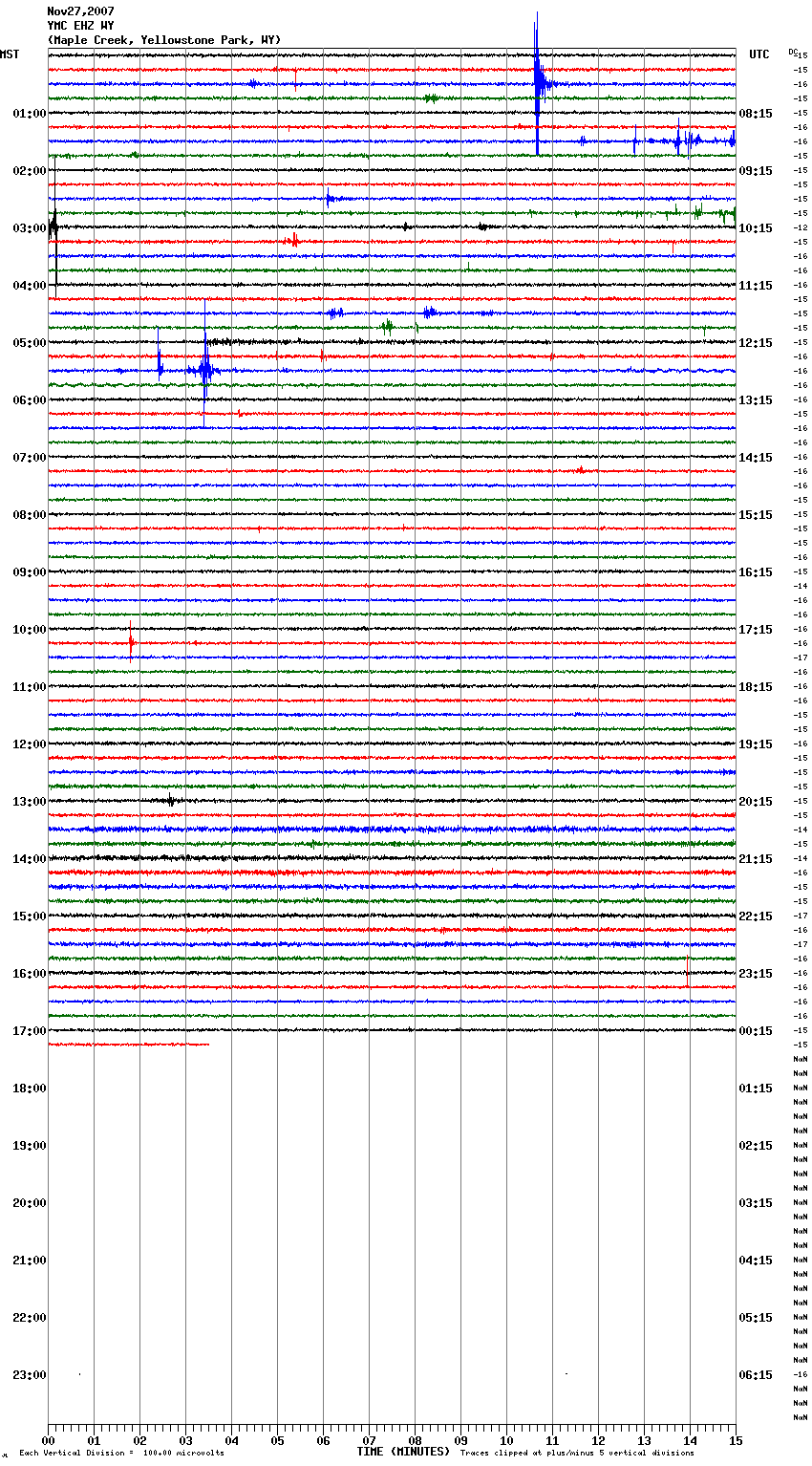This screenshot has height=1466, width=812.
Task: Select minute 00 on the bottom axis
Action: tap(48, 1440)
